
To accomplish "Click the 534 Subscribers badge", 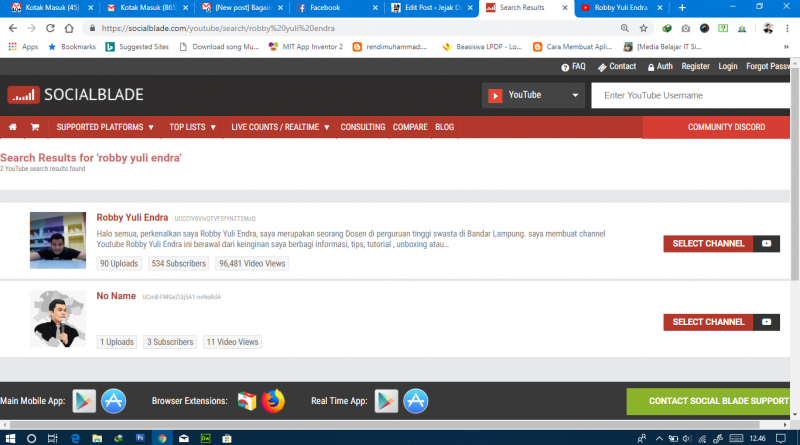I will tap(179, 263).
